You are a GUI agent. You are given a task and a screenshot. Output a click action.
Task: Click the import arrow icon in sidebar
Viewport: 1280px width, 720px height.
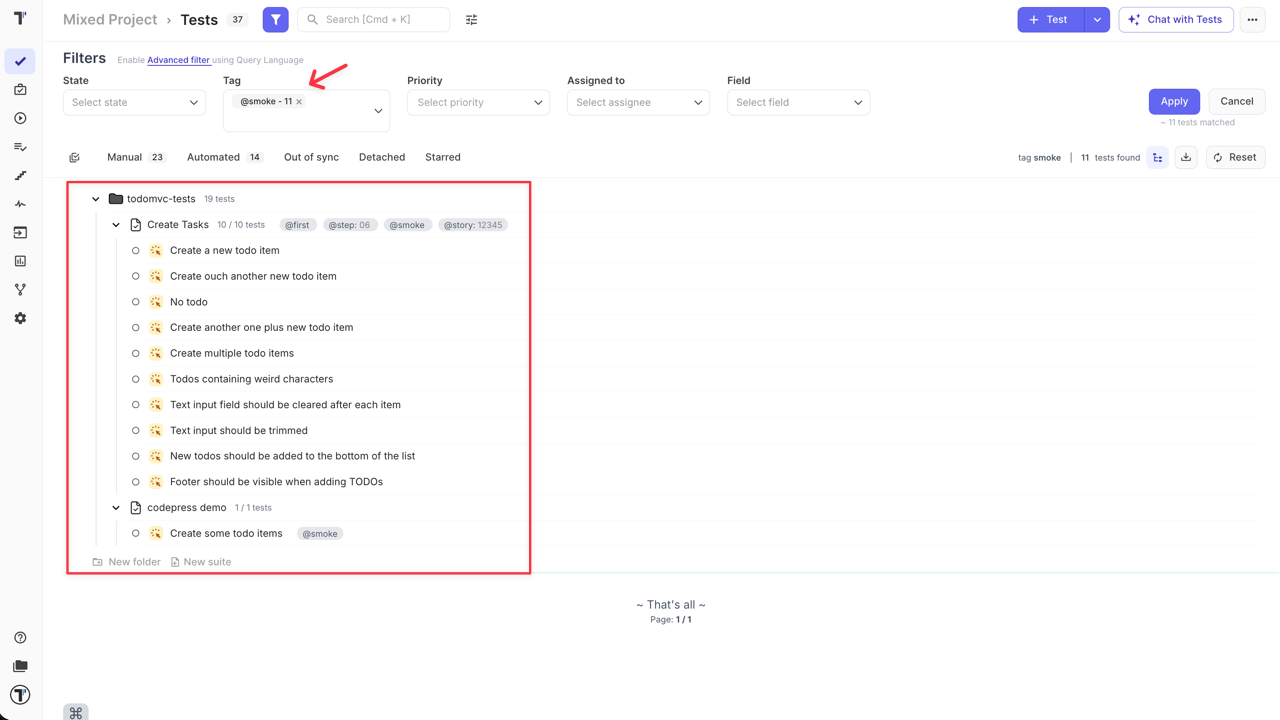tap(20, 232)
